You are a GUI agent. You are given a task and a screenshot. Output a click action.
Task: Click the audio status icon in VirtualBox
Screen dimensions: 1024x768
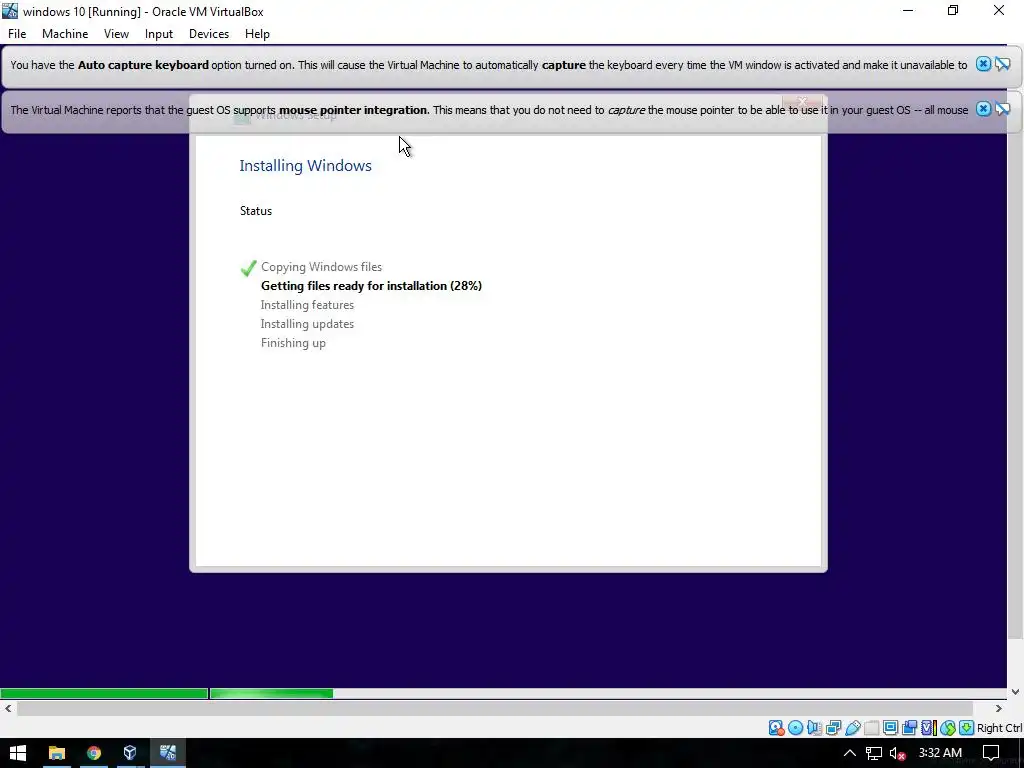point(814,728)
